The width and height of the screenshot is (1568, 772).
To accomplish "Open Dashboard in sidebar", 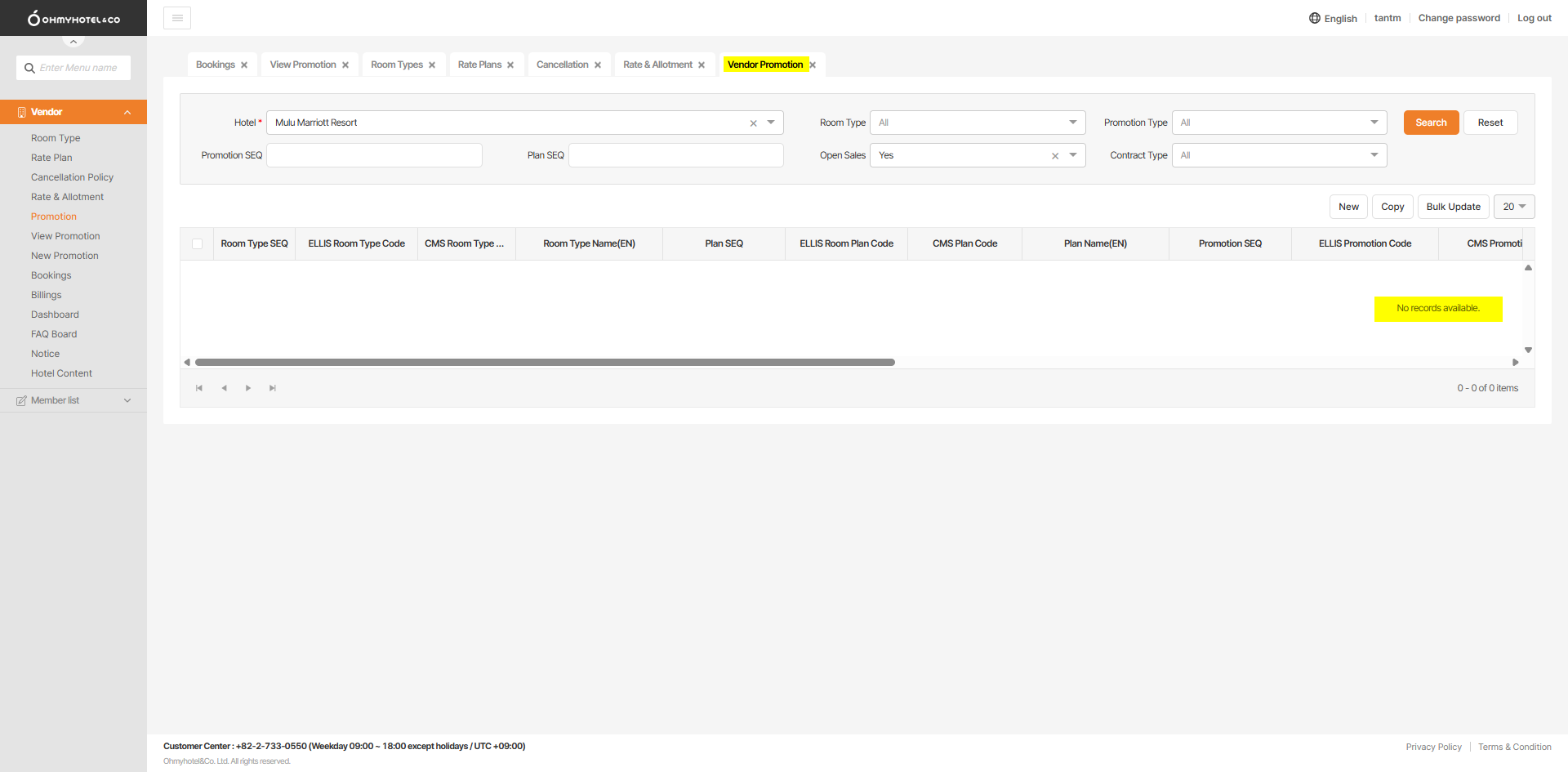I will 55,315.
